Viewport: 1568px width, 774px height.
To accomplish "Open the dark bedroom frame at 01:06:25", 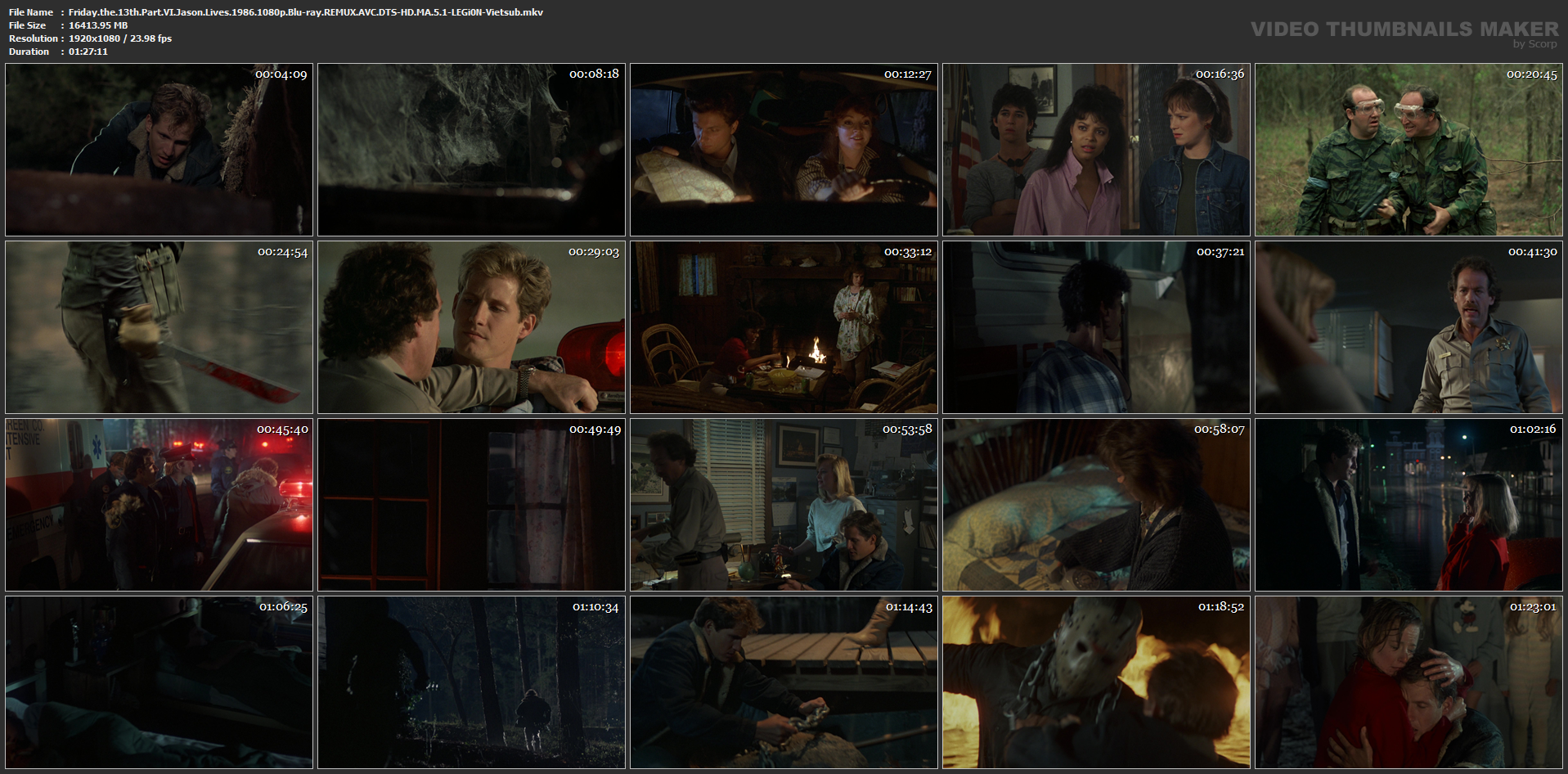I will (x=159, y=682).
